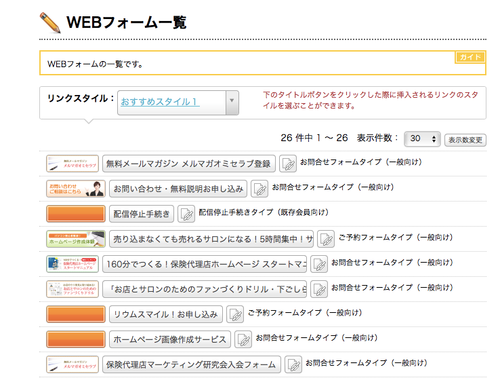Click the copy-link icon for 売り込まなくても売れるサロンになる

click(x=326, y=239)
